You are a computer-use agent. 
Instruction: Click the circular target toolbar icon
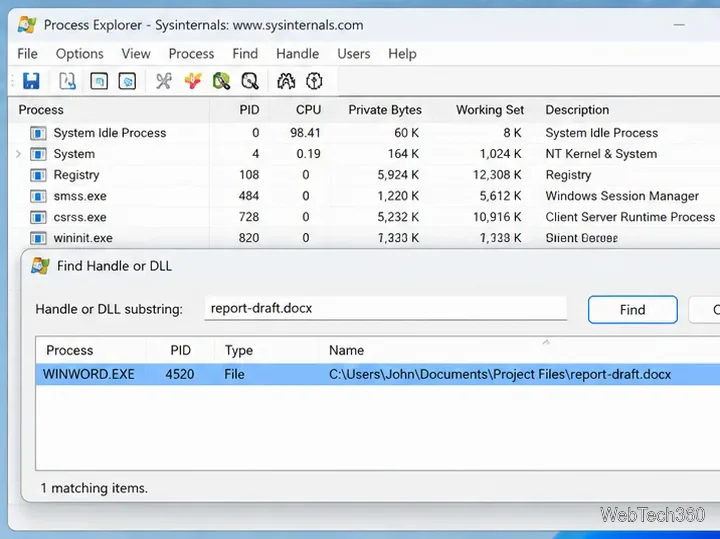[x=314, y=81]
